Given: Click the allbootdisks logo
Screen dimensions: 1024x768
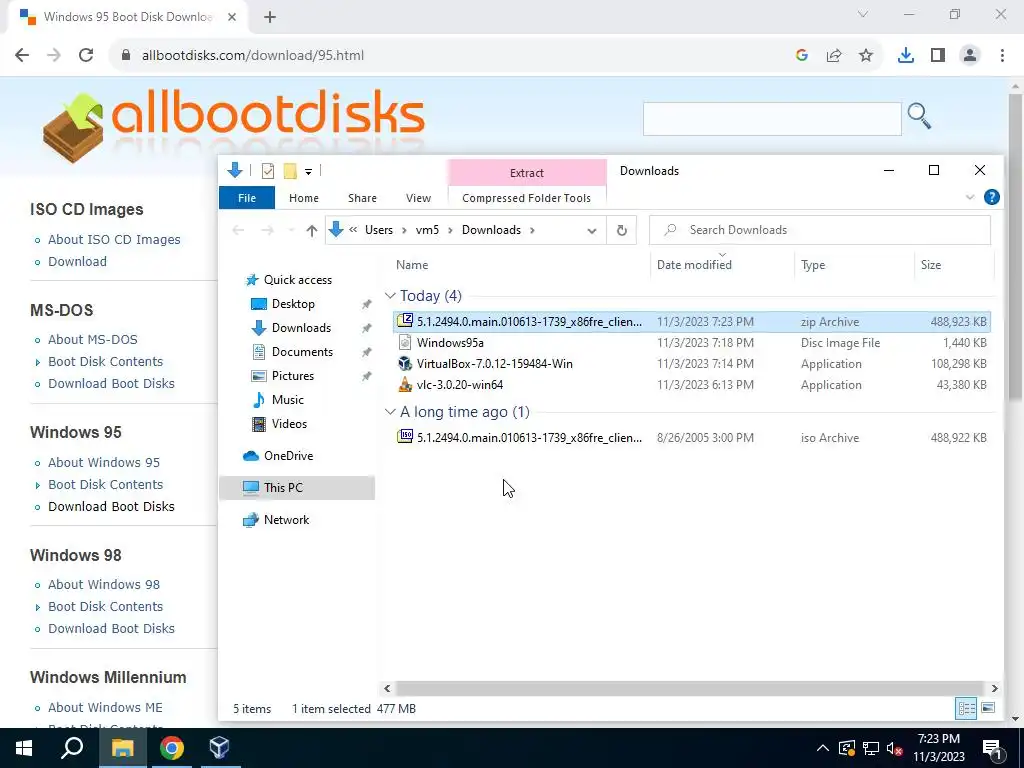Looking at the screenshot, I should click(234, 127).
